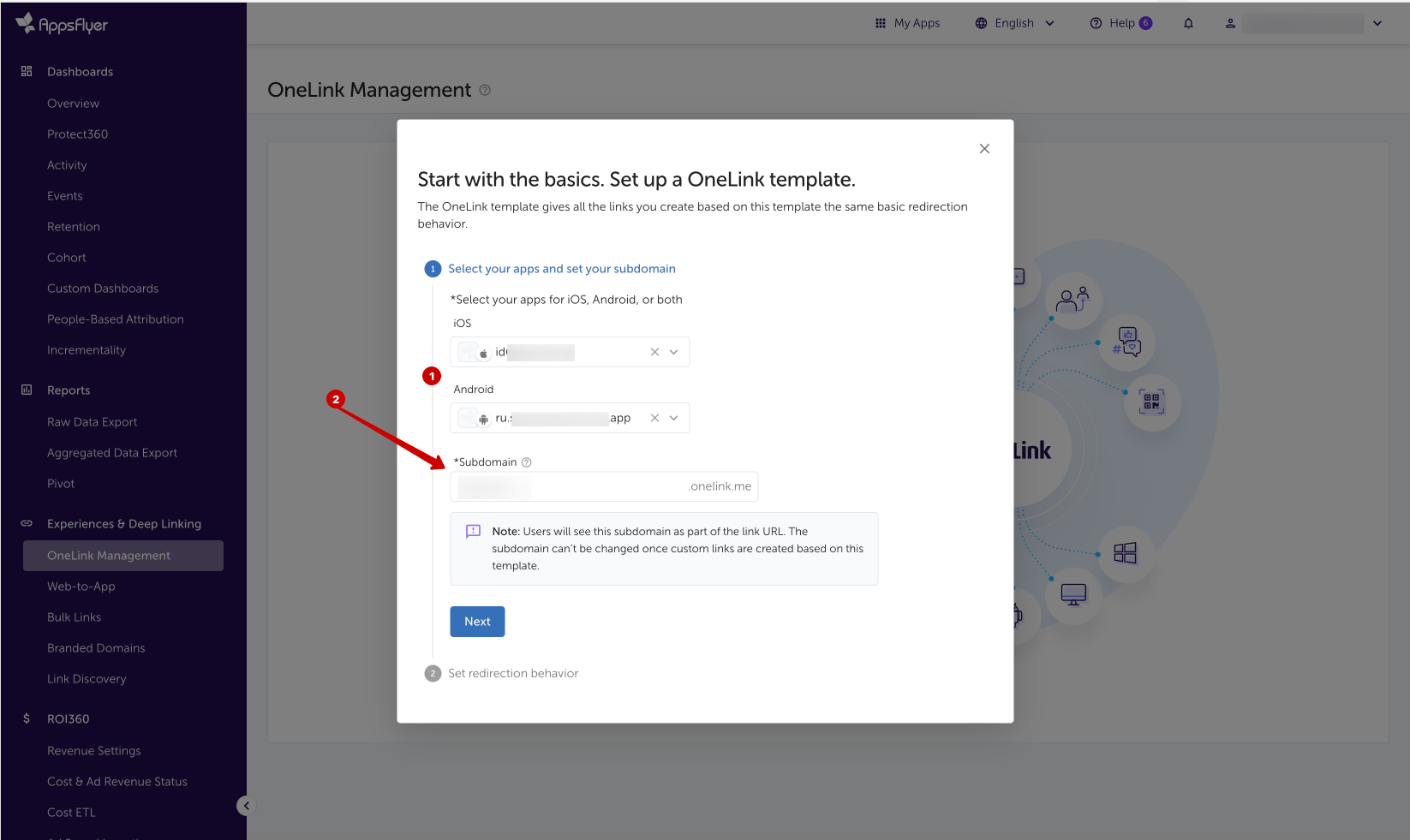The height and width of the screenshot is (840, 1410).
Task: Expand the account menu chevron
Action: 1377,23
